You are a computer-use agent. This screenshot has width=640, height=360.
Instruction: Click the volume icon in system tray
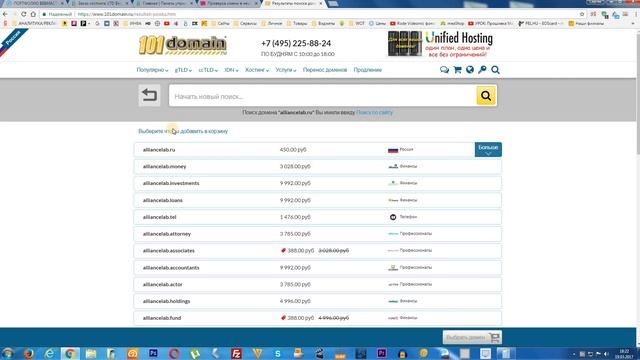[606, 354]
